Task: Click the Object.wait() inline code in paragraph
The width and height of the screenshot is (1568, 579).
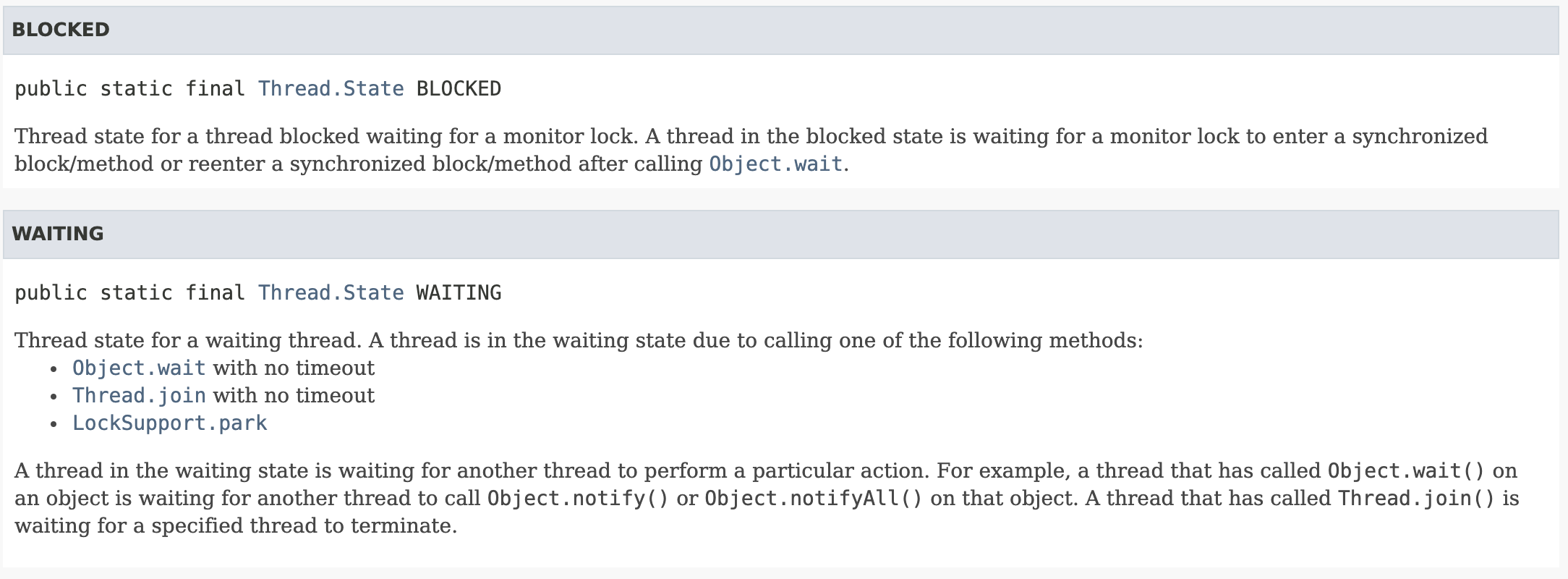Action: [x=1406, y=470]
